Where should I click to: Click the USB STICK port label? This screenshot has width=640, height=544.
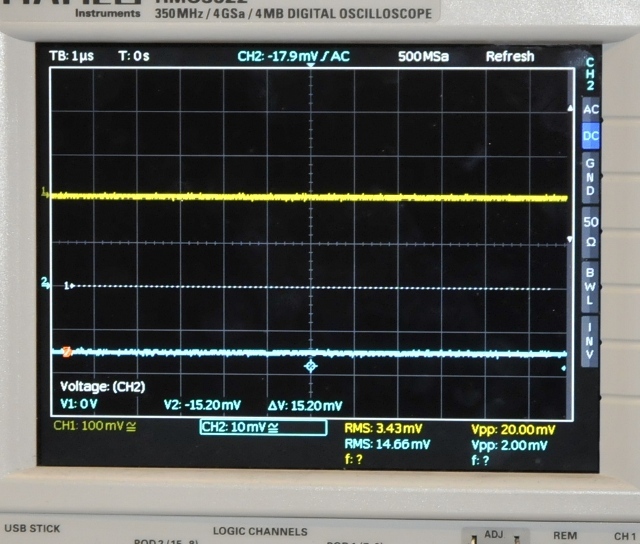[32, 528]
